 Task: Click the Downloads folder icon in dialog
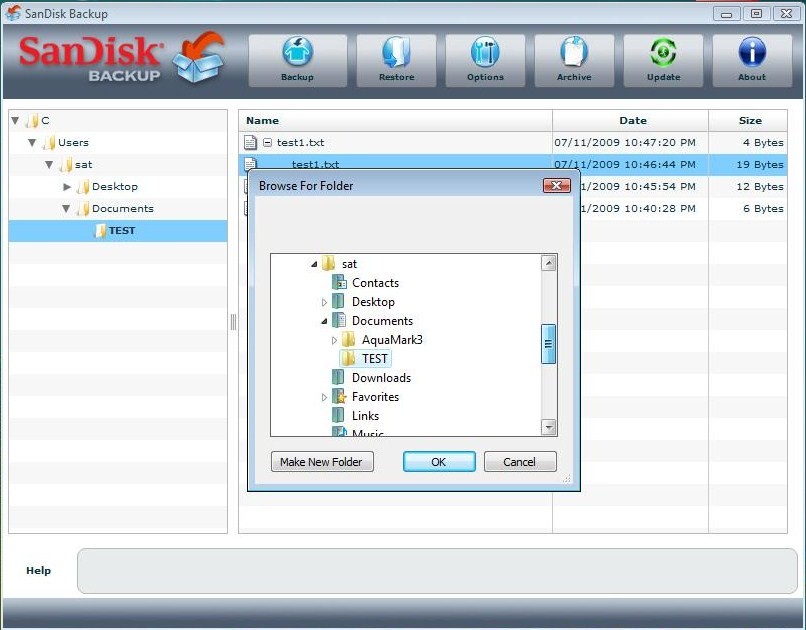pyautogui.click(x=338, y=378)
